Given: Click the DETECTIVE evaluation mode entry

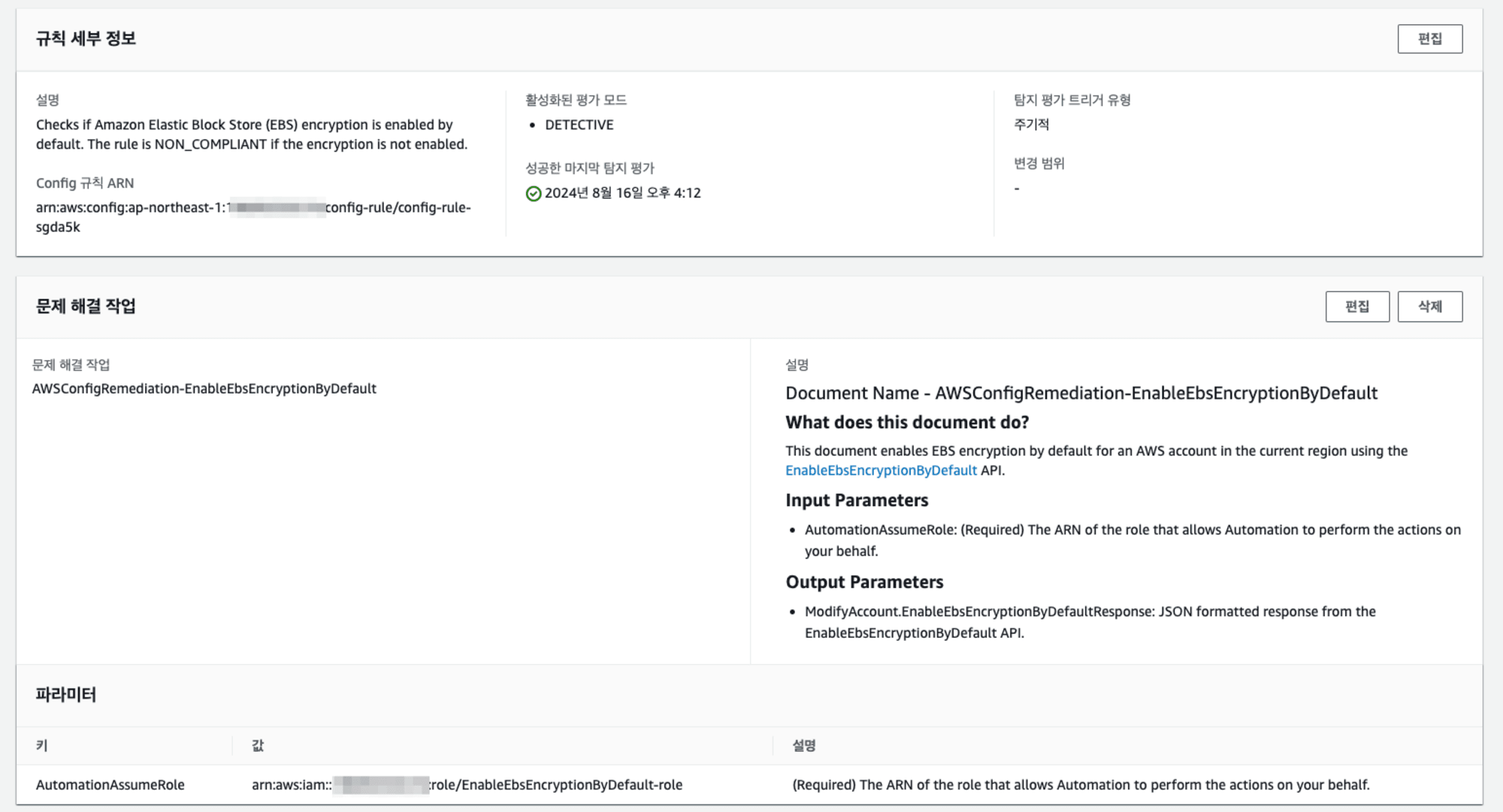Looking at the screenshot, I should click(579, 125).
